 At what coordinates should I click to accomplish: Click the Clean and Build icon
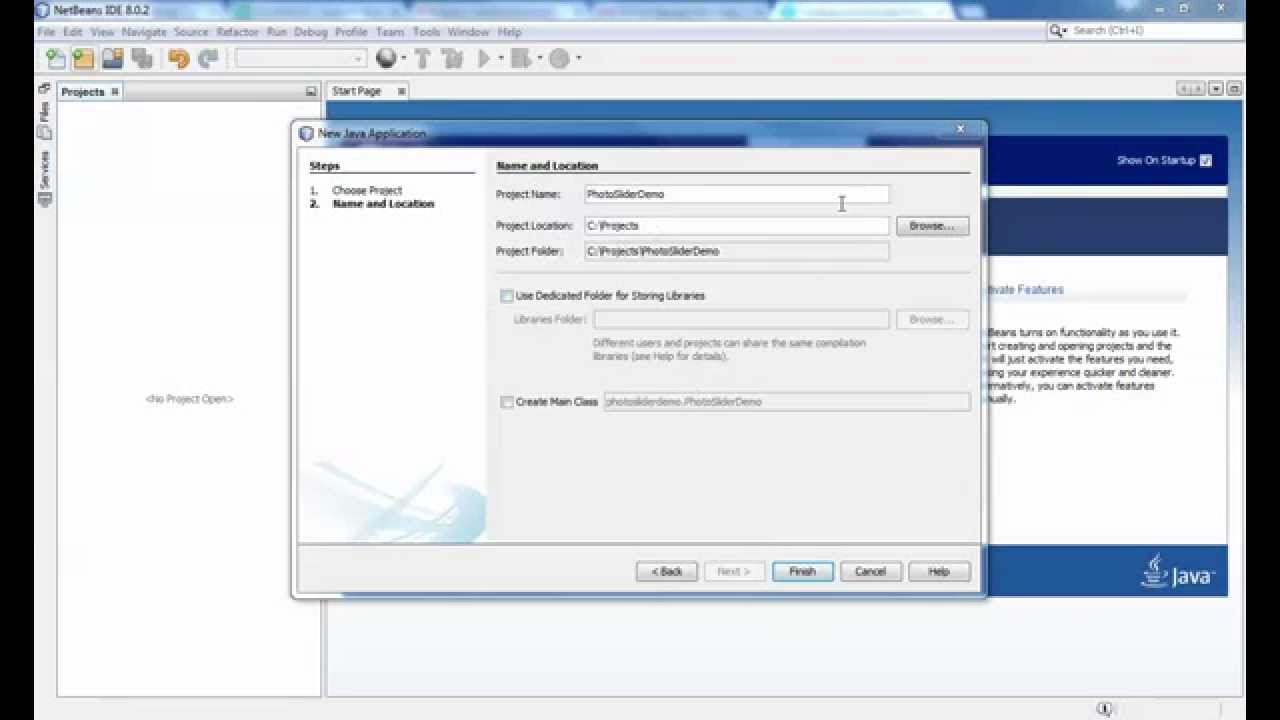coord(452,59)
